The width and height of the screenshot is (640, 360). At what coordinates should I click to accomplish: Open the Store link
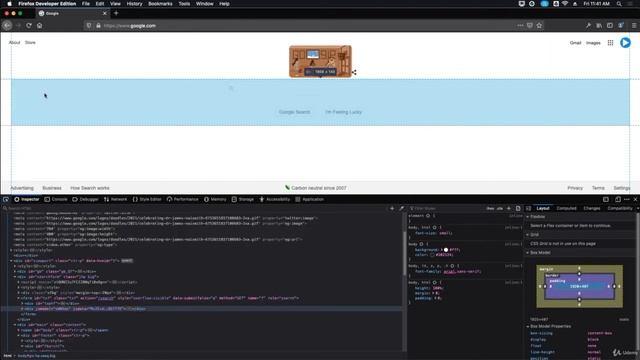30,42
